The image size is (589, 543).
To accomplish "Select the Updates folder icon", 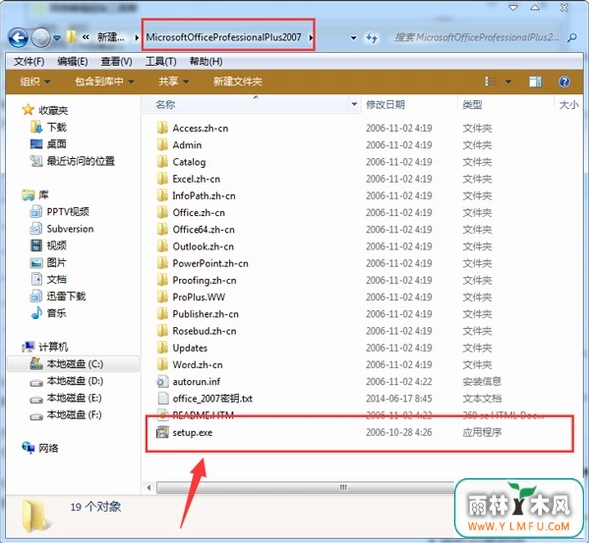I will pyautogui.click(x=162, y=347).
